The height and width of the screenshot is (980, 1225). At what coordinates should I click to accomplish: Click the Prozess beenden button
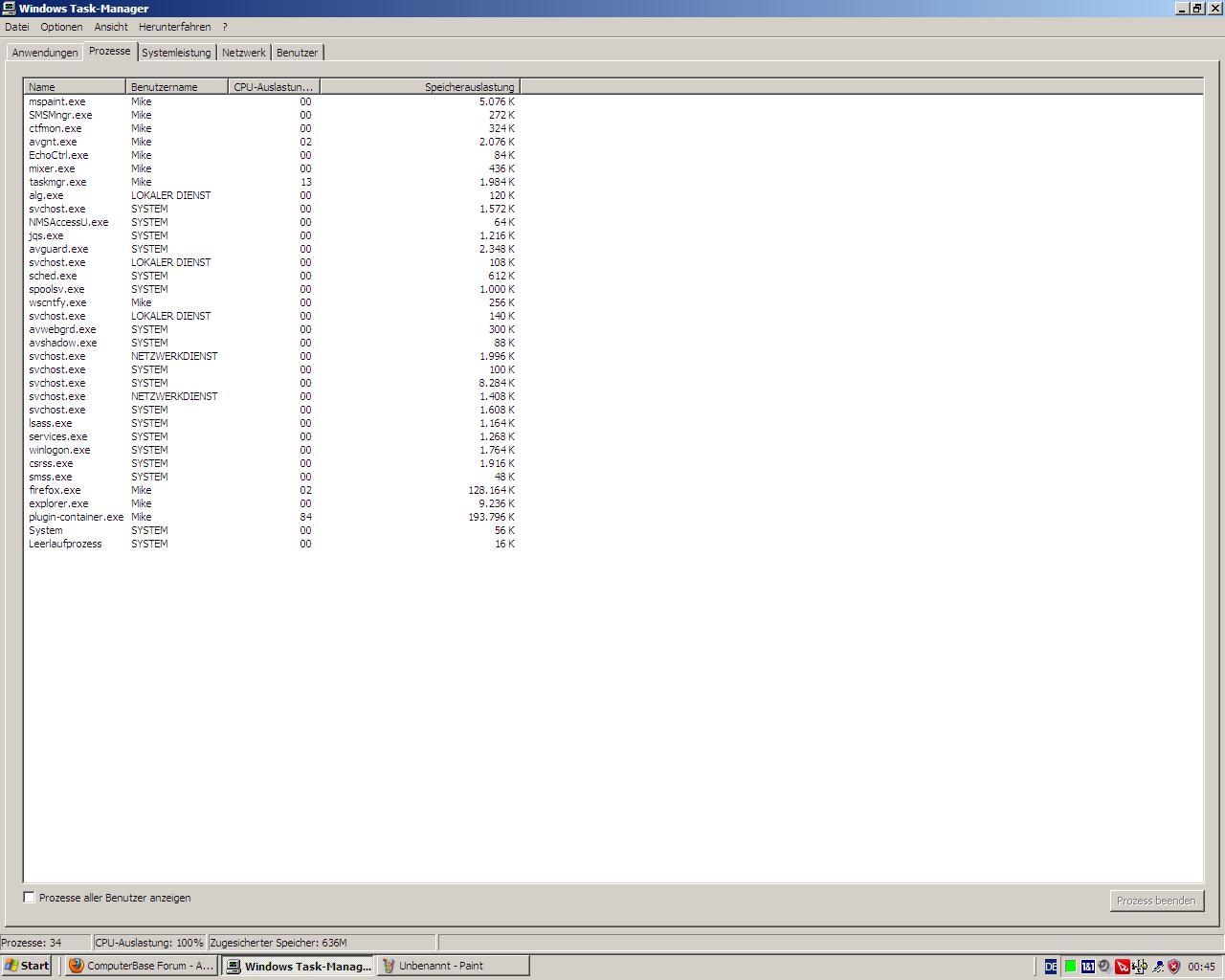pyautogui.click(x=1156, y=901)
